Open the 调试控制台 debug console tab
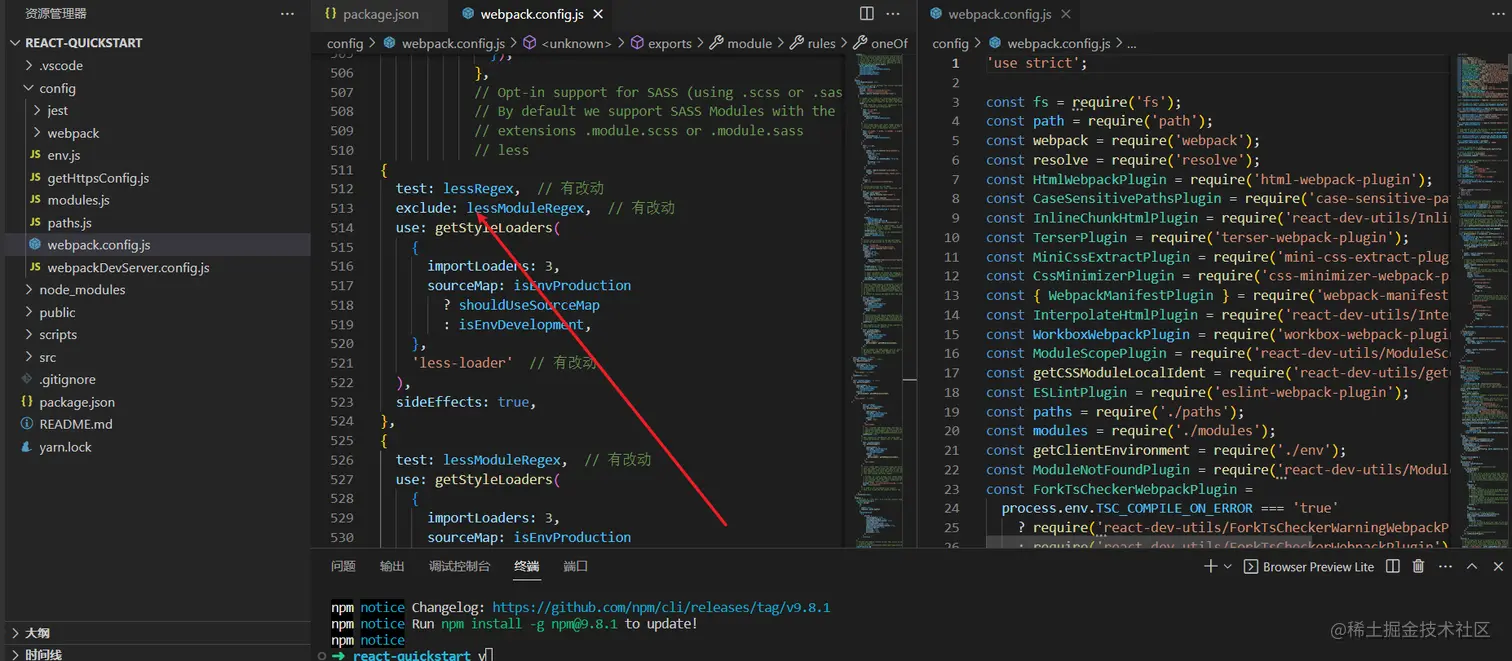 click(x=459, y=566)
